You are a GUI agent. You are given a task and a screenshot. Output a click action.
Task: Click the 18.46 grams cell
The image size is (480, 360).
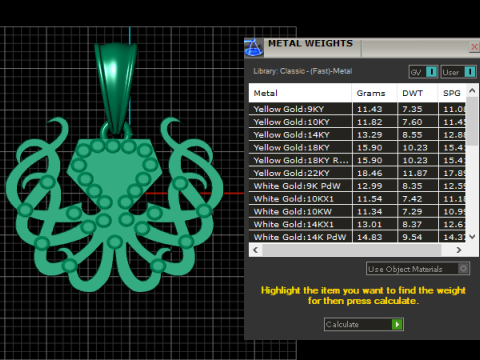(x=375, y=173)
